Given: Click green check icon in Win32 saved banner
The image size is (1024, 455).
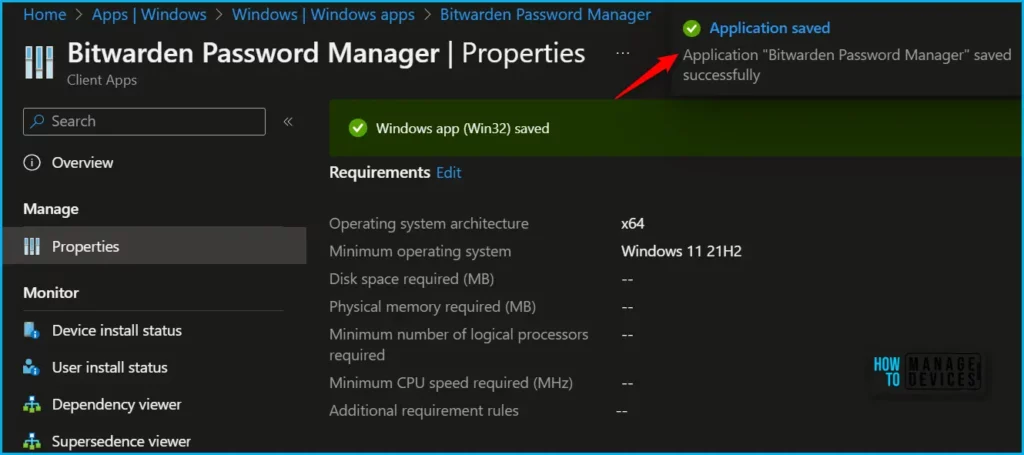Looking at the screenshot, I should point(358,128).
